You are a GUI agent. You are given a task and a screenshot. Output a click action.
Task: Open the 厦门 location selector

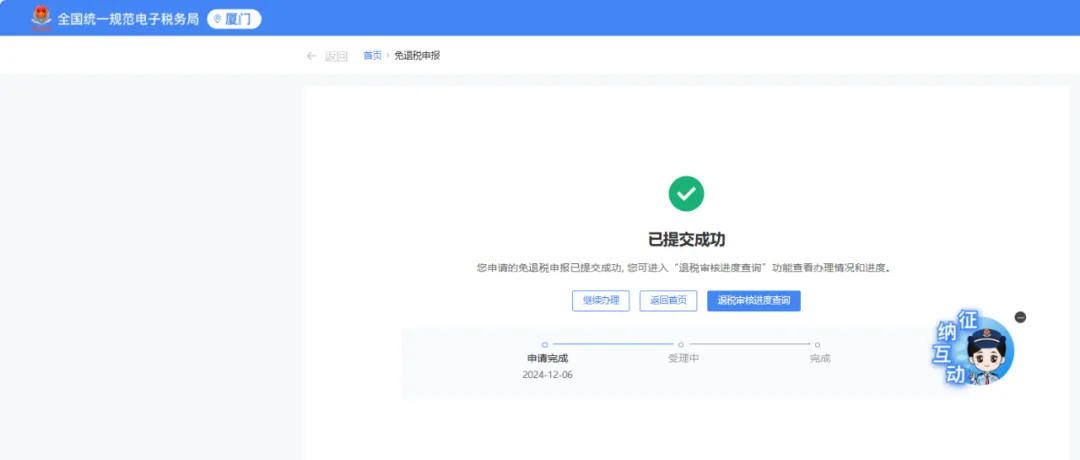tap(234, 19)
